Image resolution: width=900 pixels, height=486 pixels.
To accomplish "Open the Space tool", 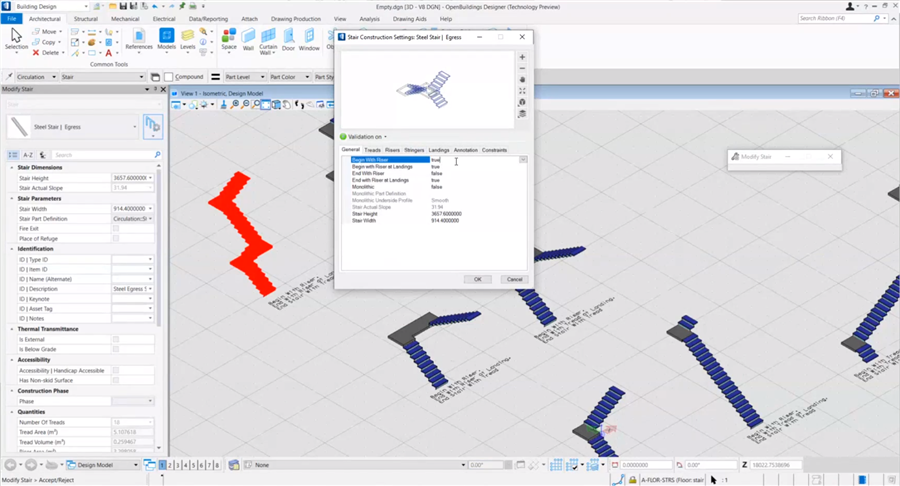I will pyautogui.click(x=229, y=40).
